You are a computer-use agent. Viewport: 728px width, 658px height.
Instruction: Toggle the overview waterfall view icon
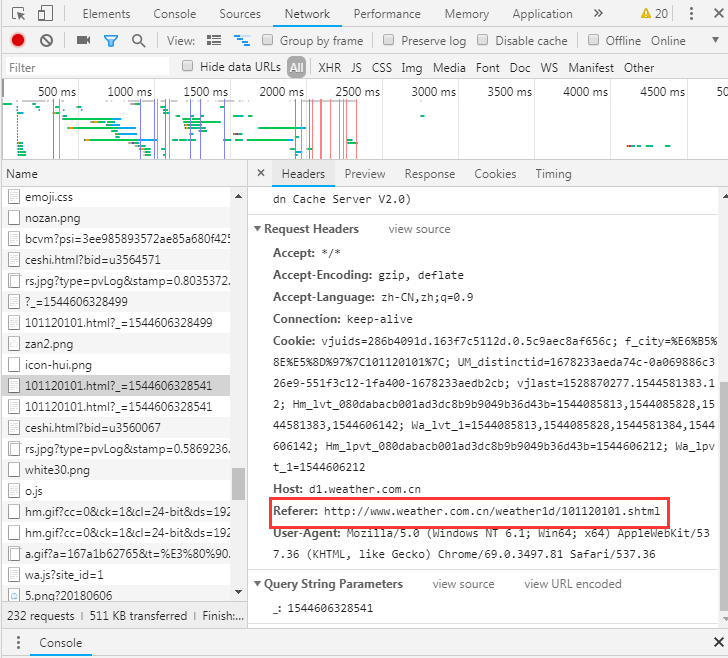pyautogui.click(x=242, y=40)
